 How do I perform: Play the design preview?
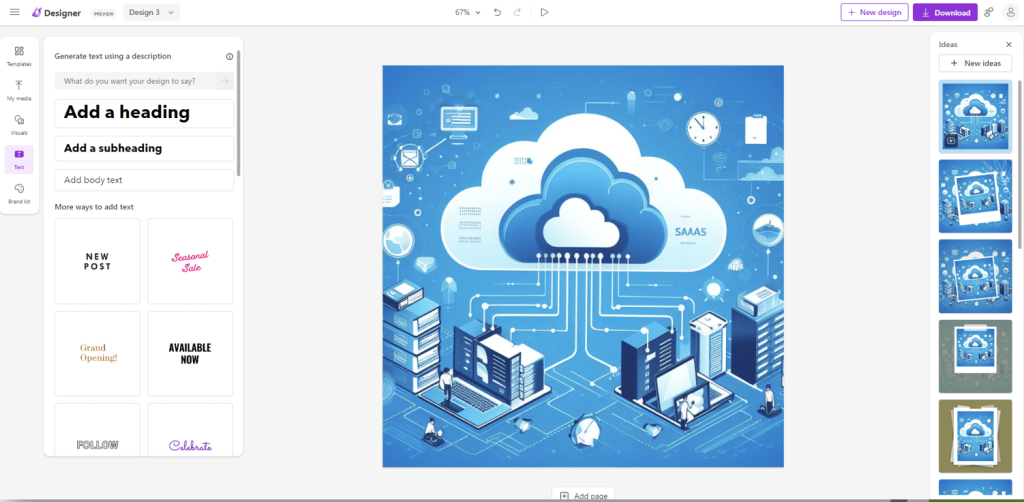(544, 12)
